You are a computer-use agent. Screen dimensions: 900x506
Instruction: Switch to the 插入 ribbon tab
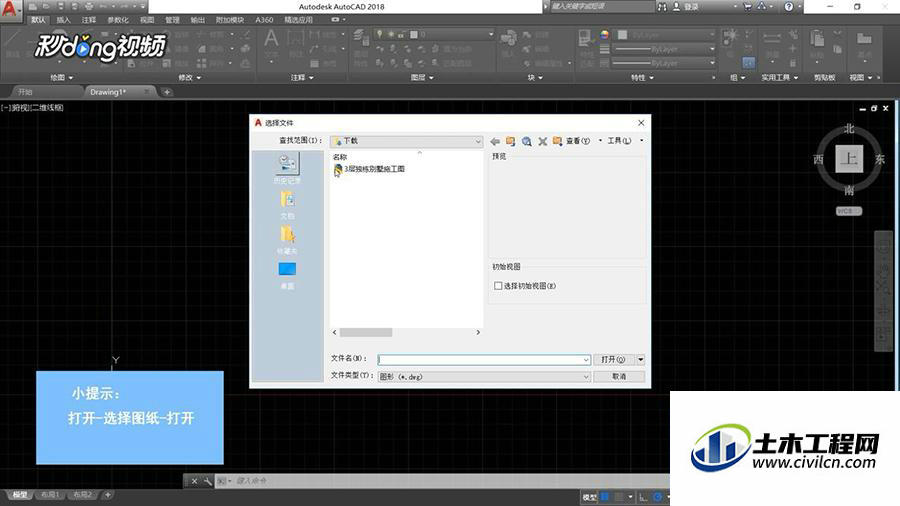tap(63, 20)
